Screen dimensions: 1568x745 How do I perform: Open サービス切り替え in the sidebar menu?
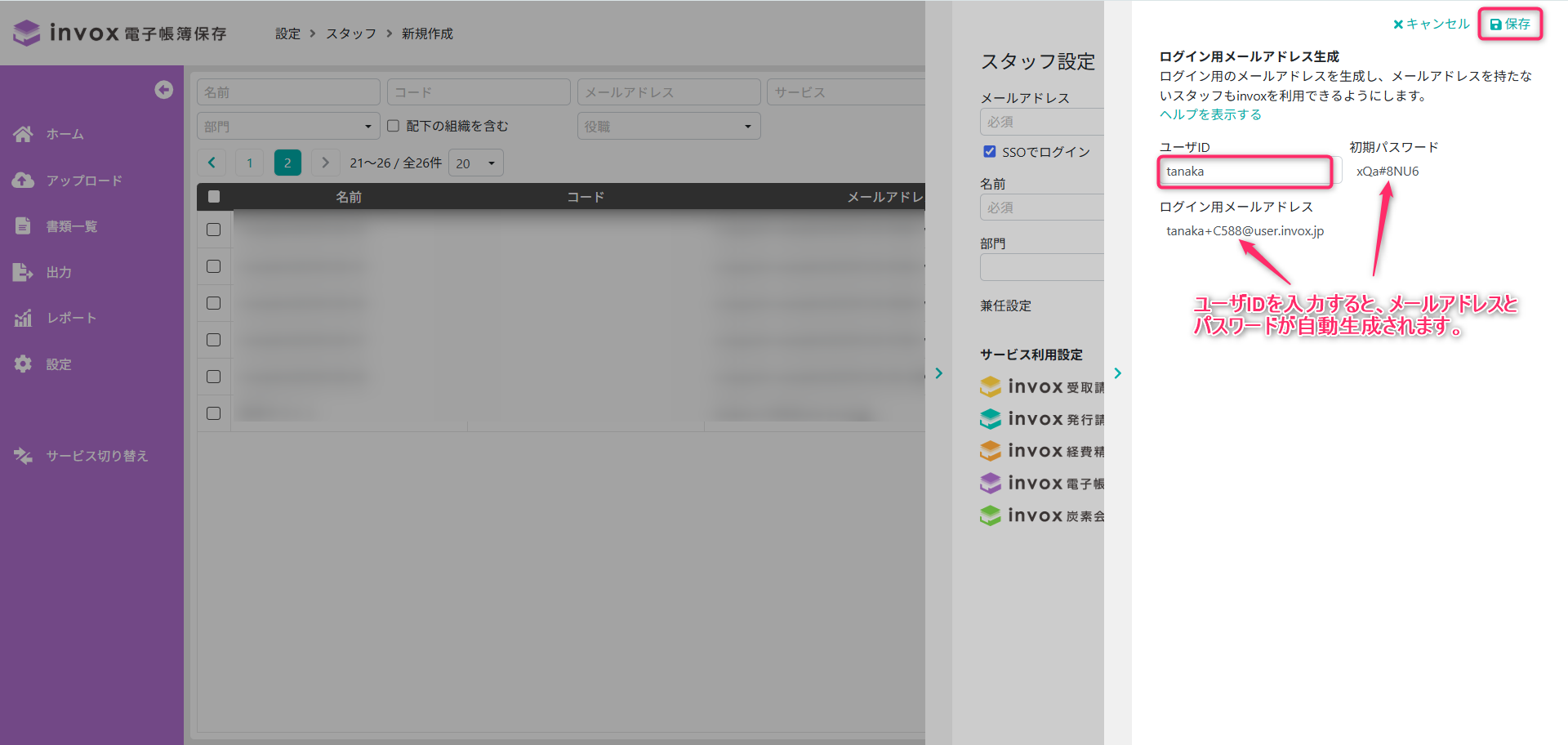[x=97, y=456]
